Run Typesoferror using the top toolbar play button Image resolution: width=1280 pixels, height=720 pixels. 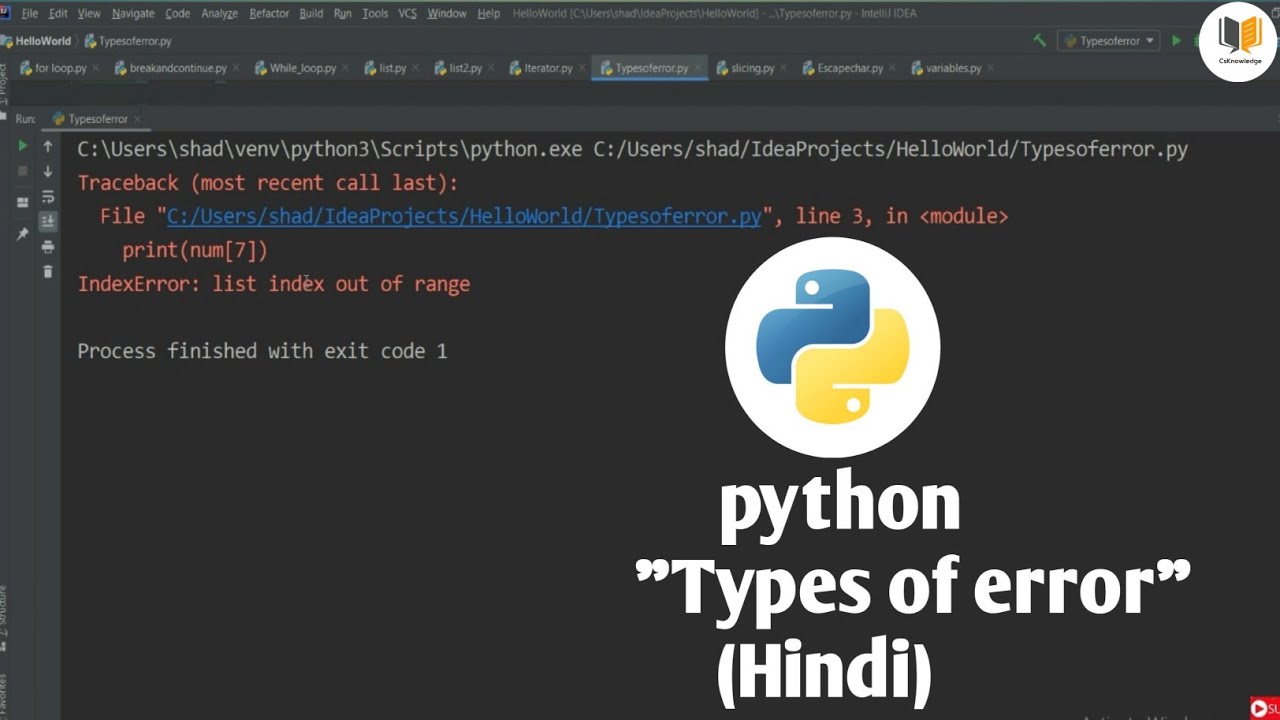[x=1176, y=41]
